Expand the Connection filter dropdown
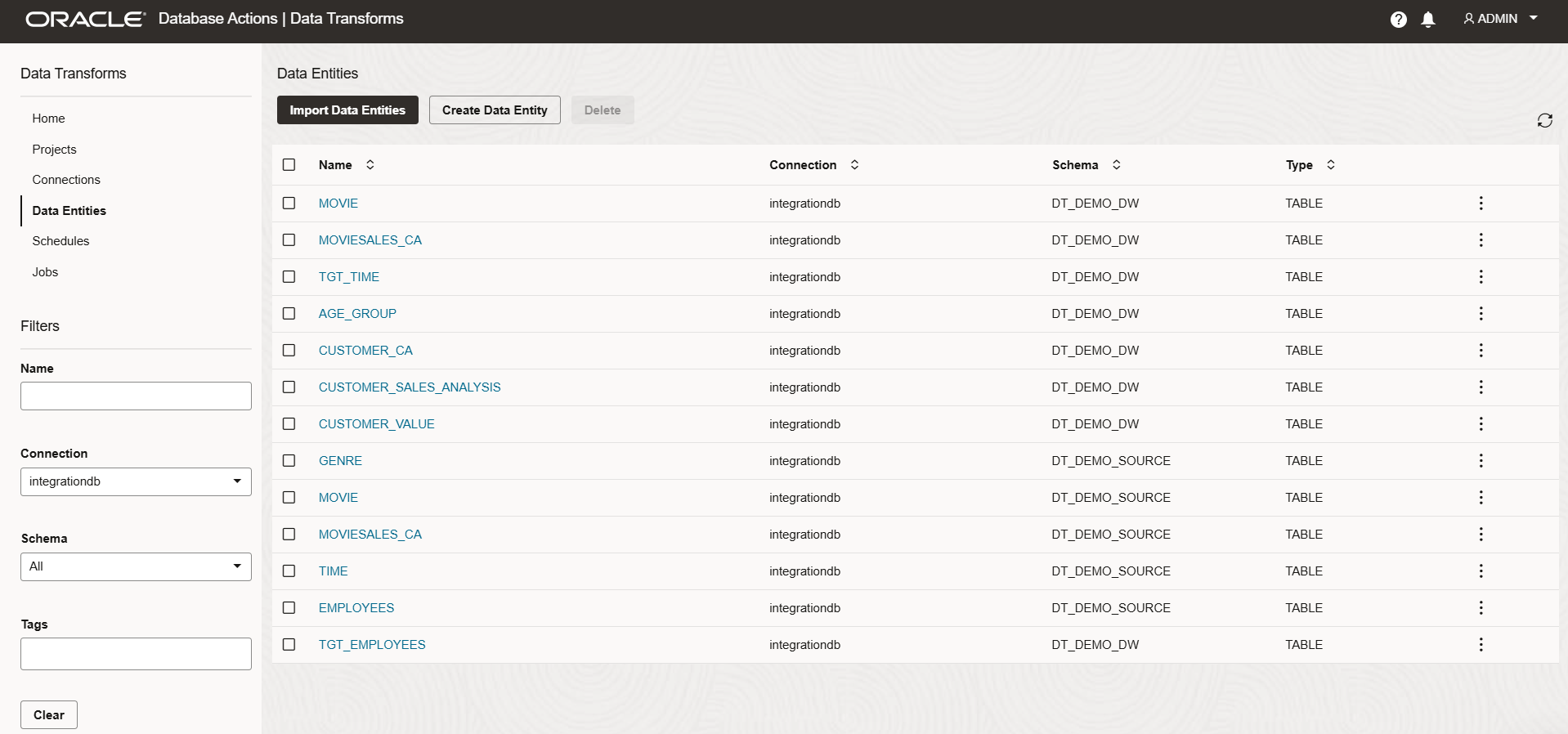1568x734 pixels. (136, 481)
